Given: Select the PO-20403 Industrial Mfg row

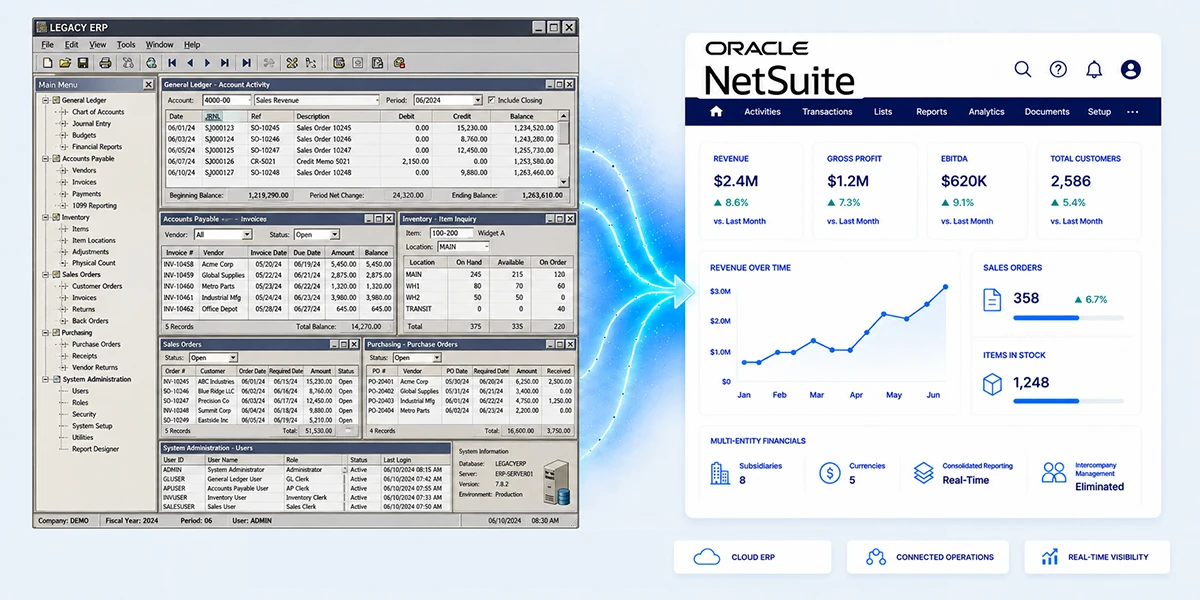Looking at the screenshot, I should (469, 400).
